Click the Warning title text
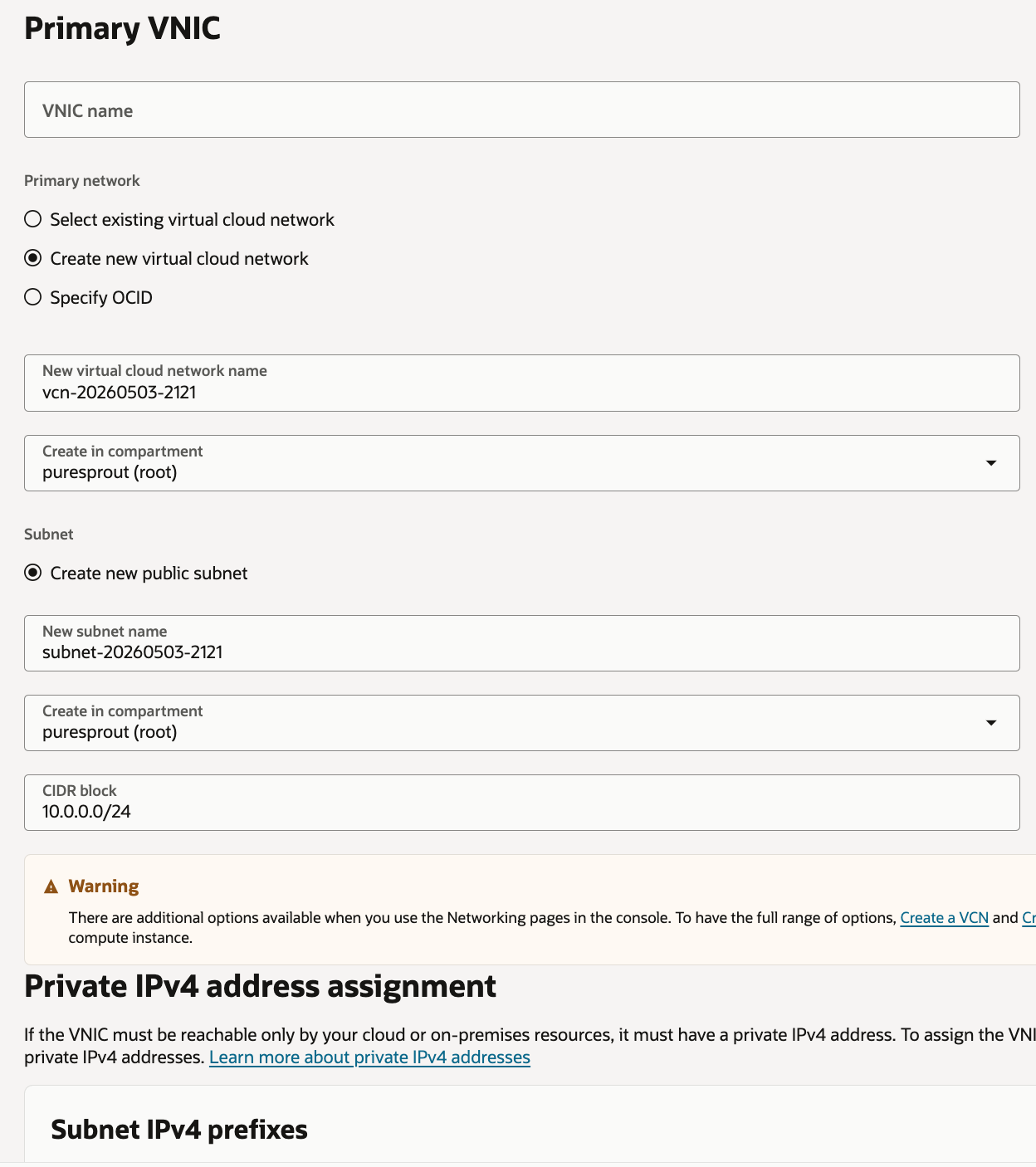1036x1167 pixels. click(x=104, y=886)
